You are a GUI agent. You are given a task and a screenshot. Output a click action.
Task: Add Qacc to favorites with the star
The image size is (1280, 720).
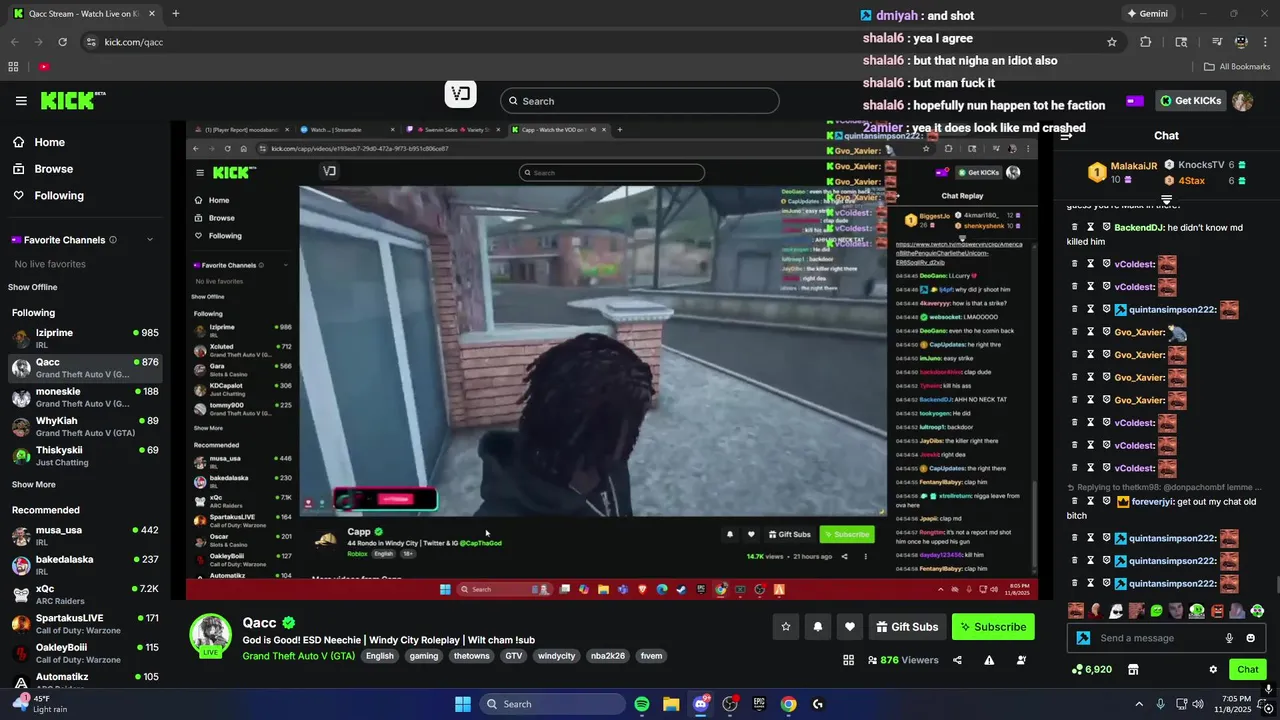(x=786, y=627)
